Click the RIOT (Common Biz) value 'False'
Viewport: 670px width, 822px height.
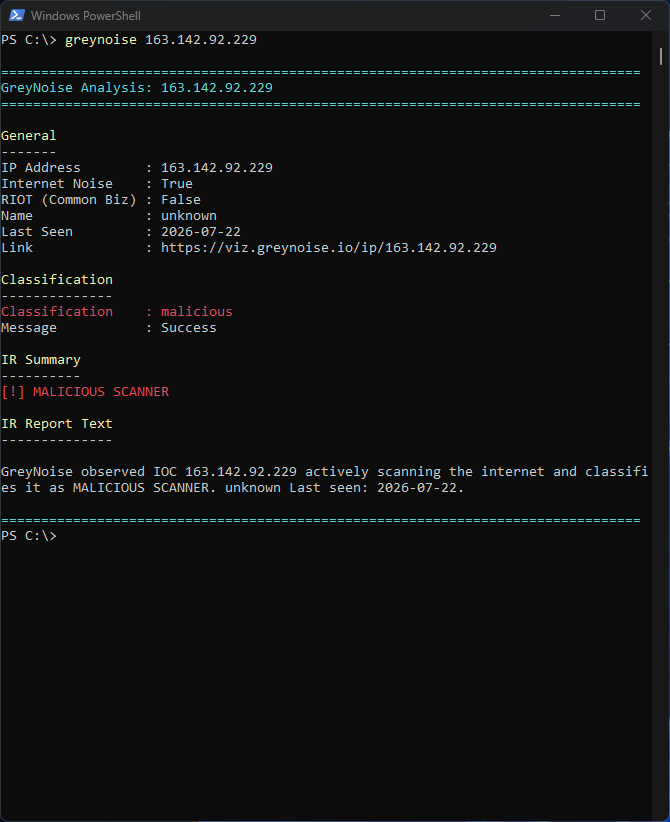pyautogui.click(x=181, y=200)
